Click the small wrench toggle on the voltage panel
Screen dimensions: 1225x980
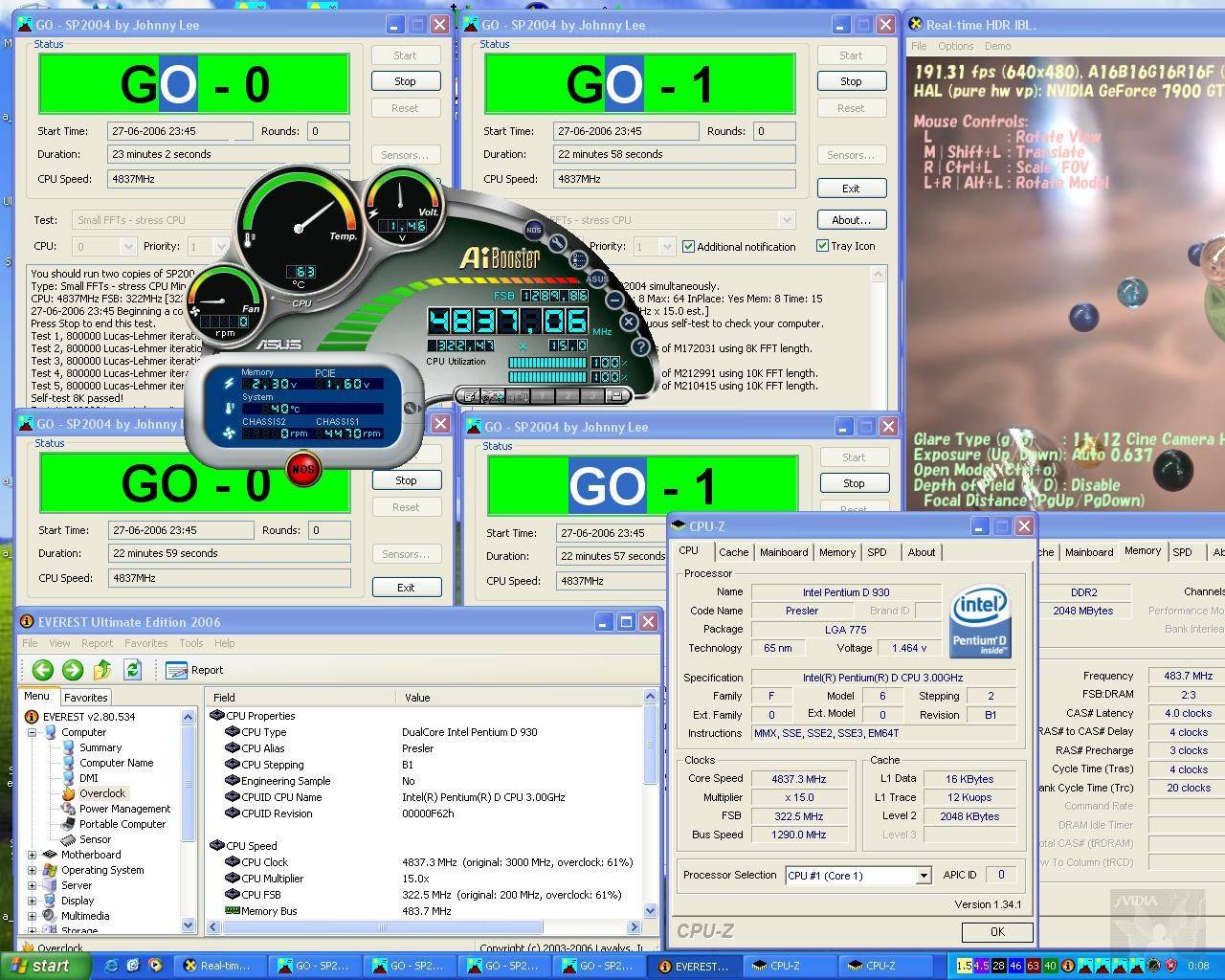pos(411,409)
